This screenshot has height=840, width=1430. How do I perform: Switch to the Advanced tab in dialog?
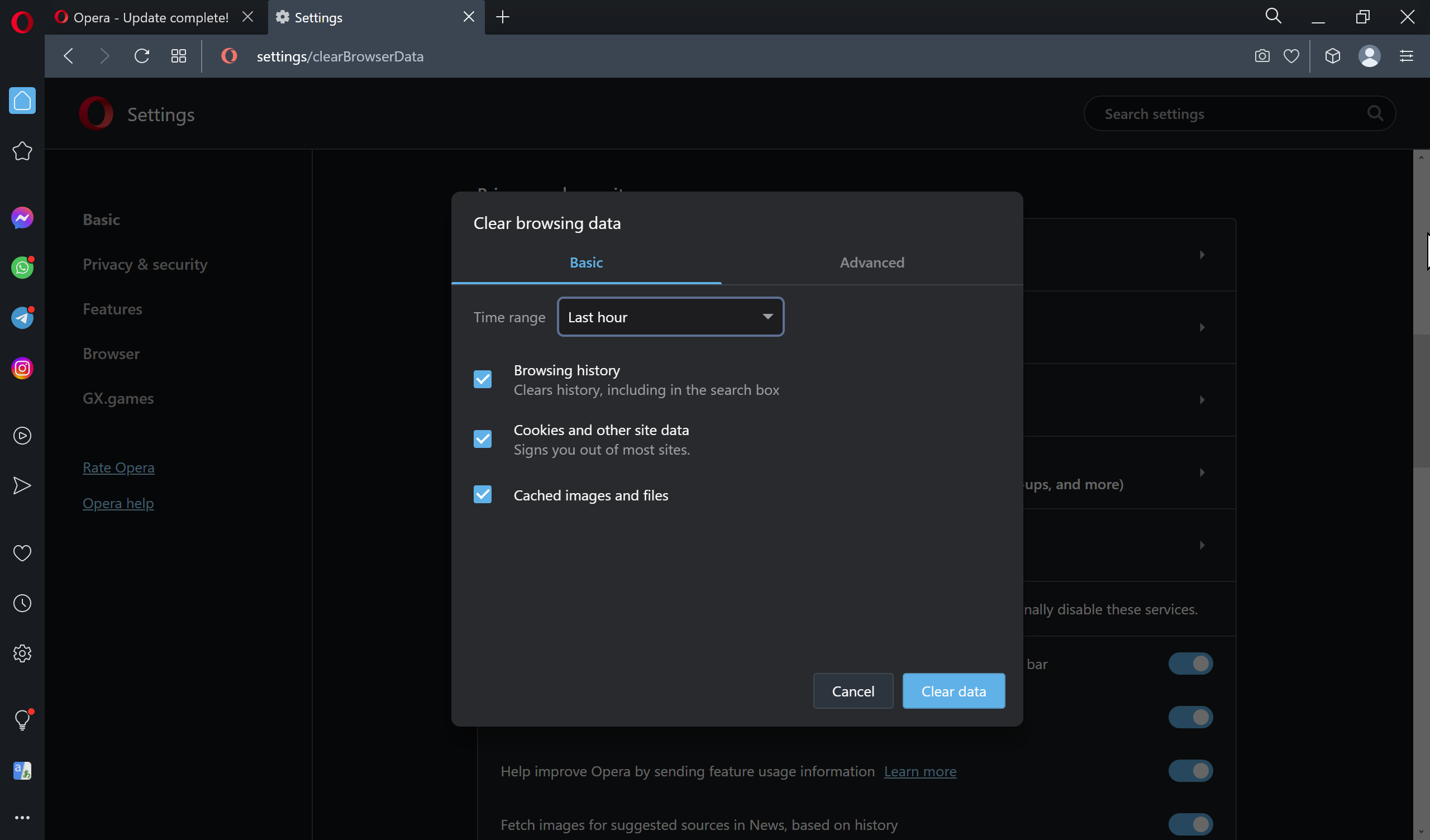872,262
